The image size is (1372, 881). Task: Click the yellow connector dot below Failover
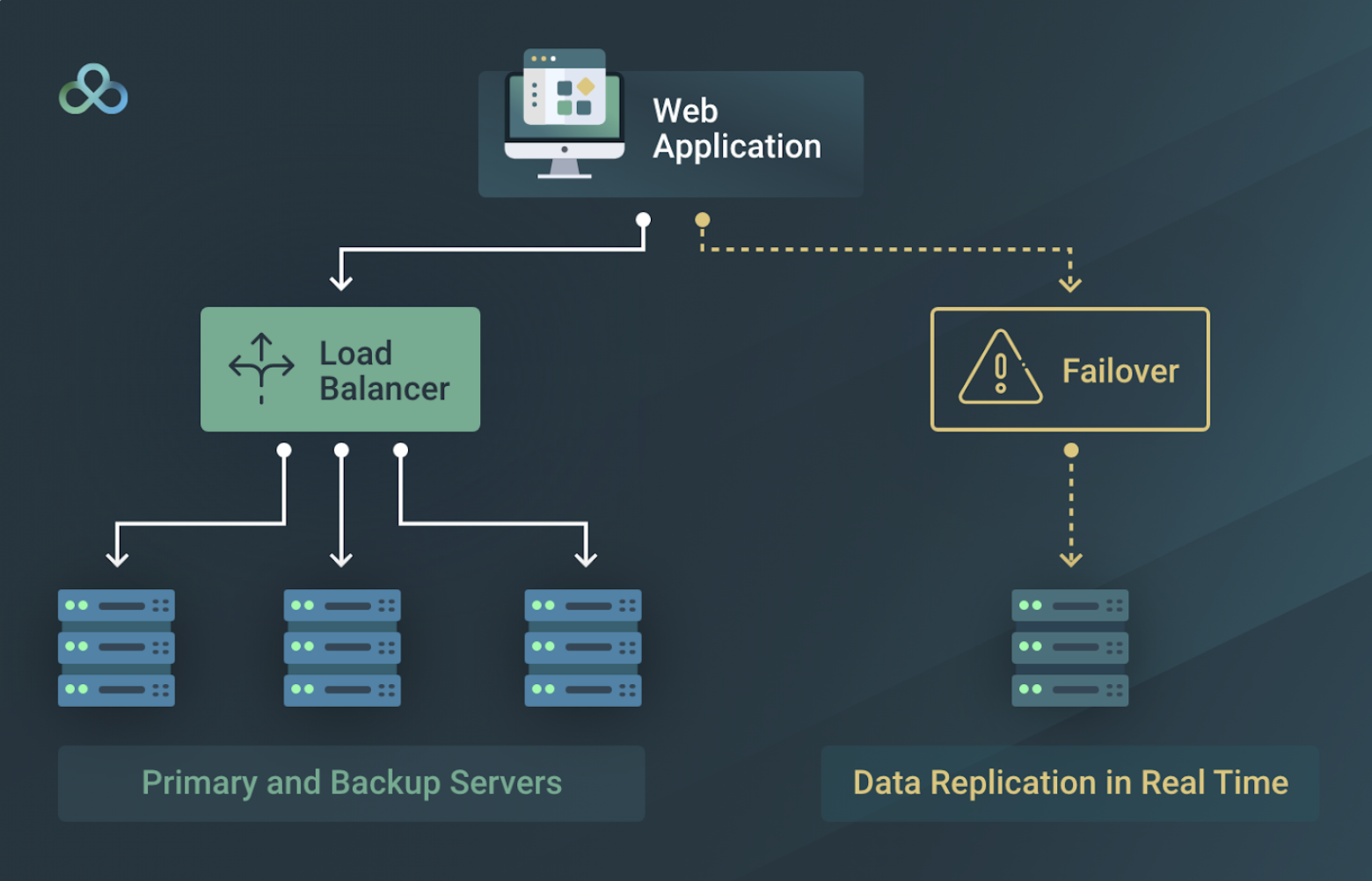point(1070,448)
